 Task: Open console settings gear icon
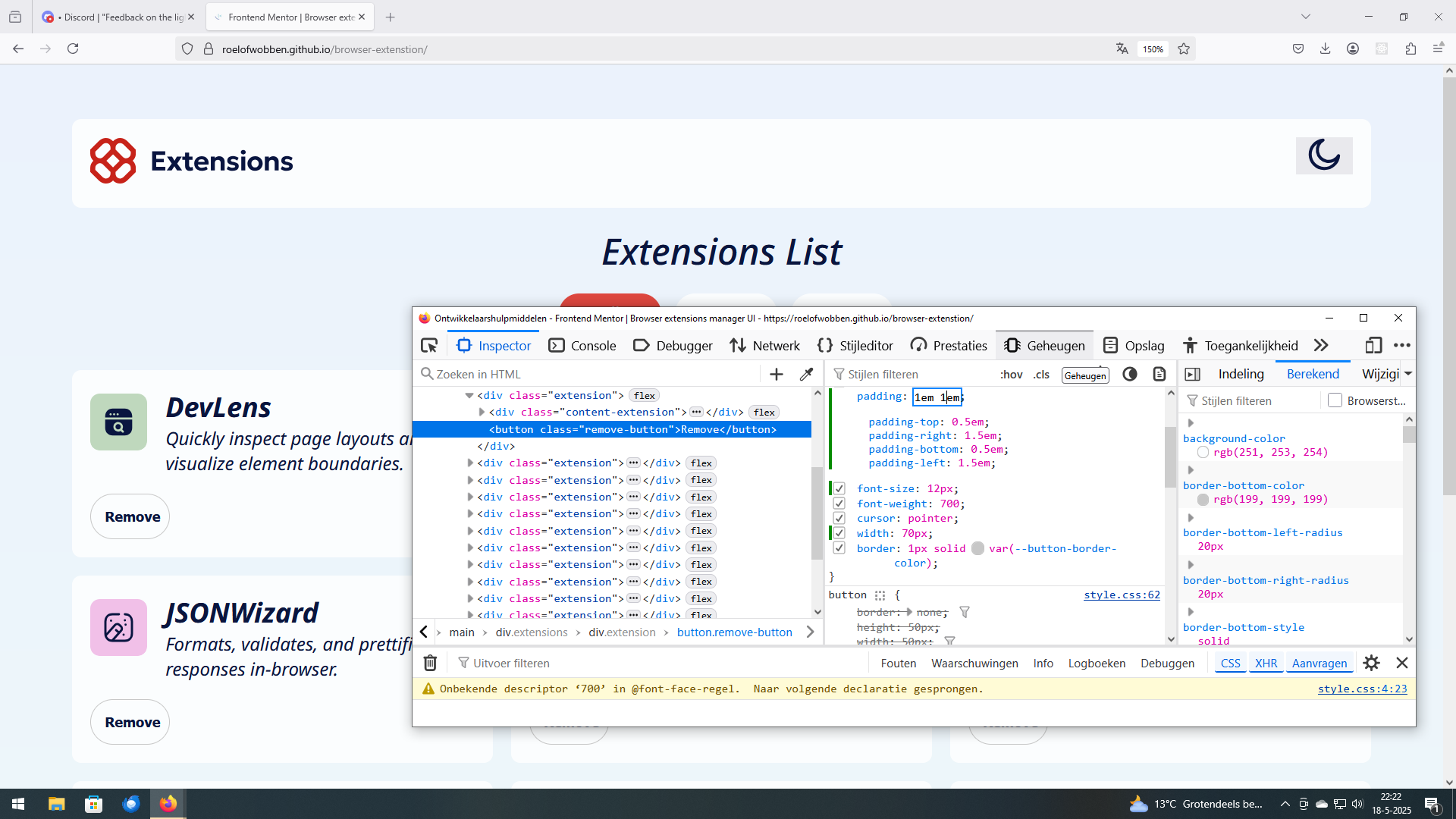click(1371, 663)
